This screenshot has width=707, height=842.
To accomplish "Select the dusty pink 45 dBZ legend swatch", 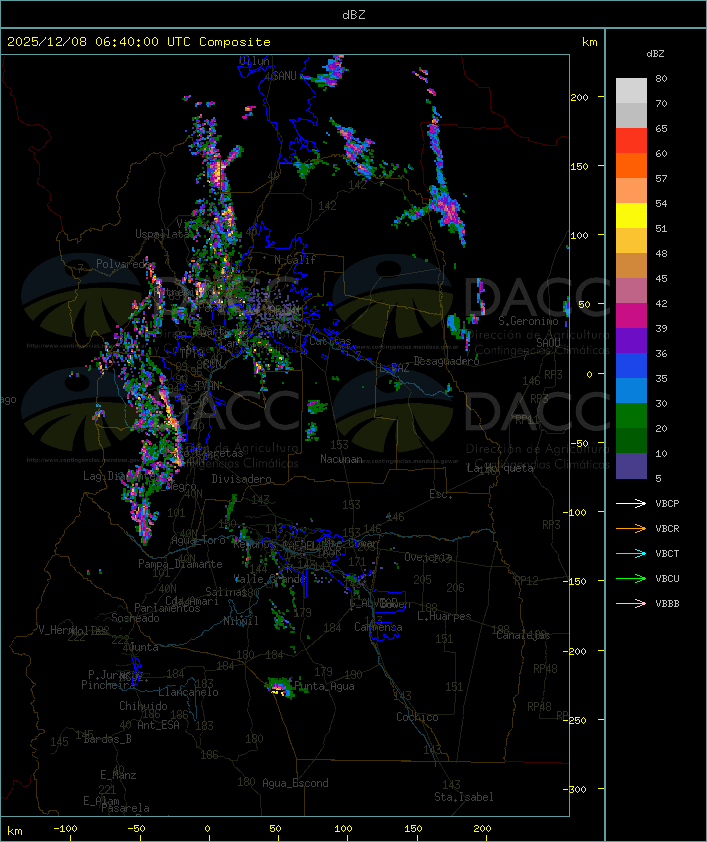I will point(631,291).
